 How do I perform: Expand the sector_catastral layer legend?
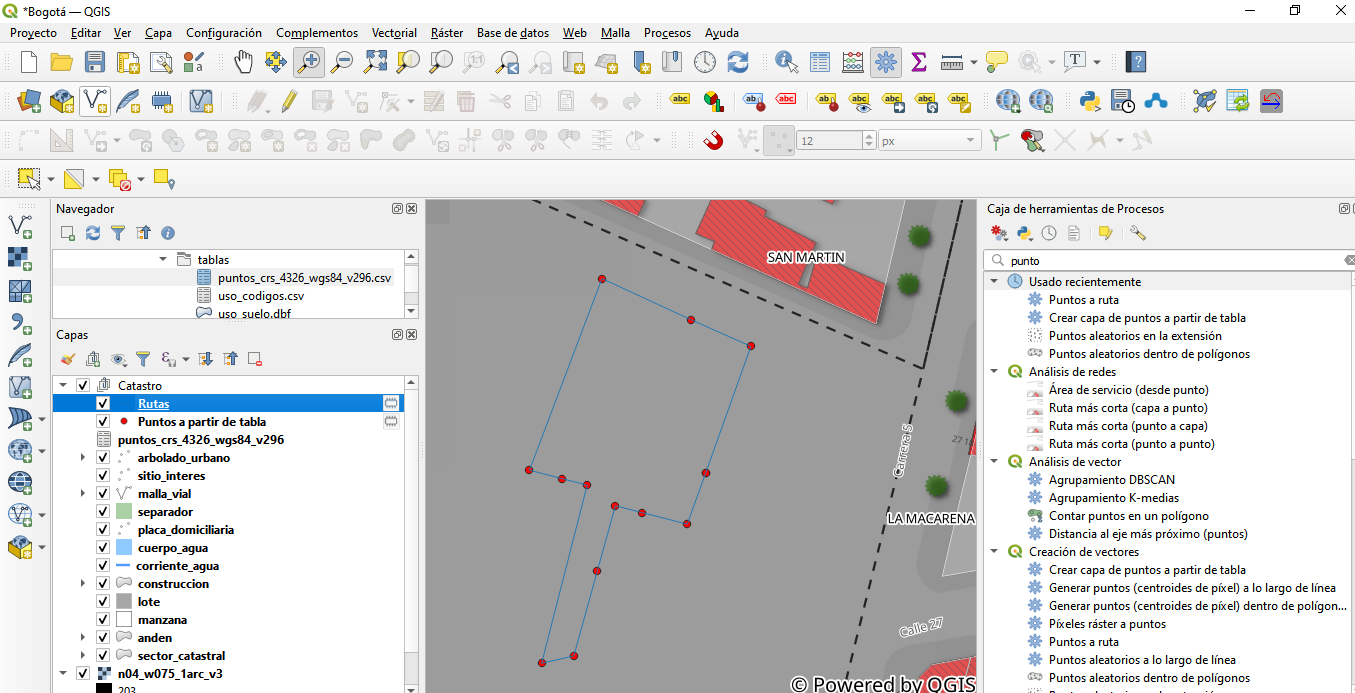point(83,656)
